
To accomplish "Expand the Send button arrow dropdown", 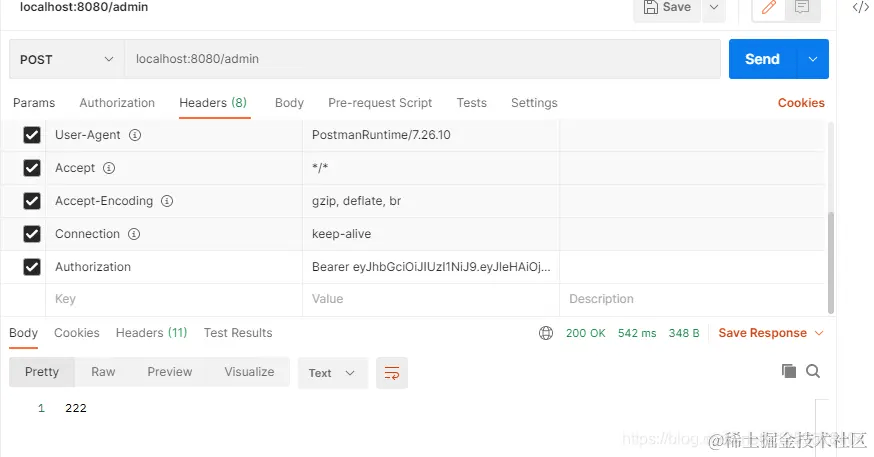I will pos(811,59).
